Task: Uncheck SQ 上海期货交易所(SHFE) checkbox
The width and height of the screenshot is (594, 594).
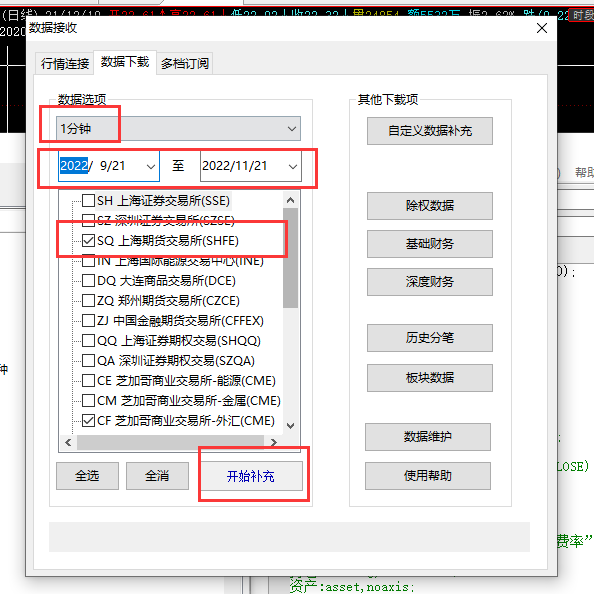Action: [x=88, y=241]
